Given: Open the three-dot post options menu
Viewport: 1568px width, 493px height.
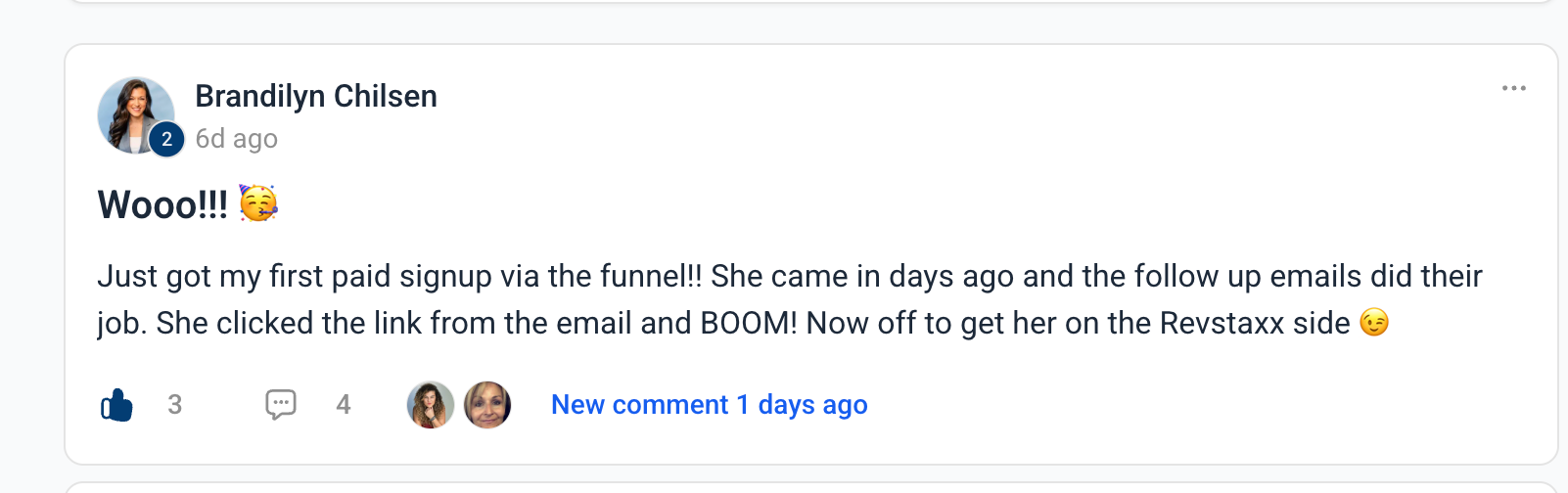Looking at the screenshot, I should point(1513,88).
